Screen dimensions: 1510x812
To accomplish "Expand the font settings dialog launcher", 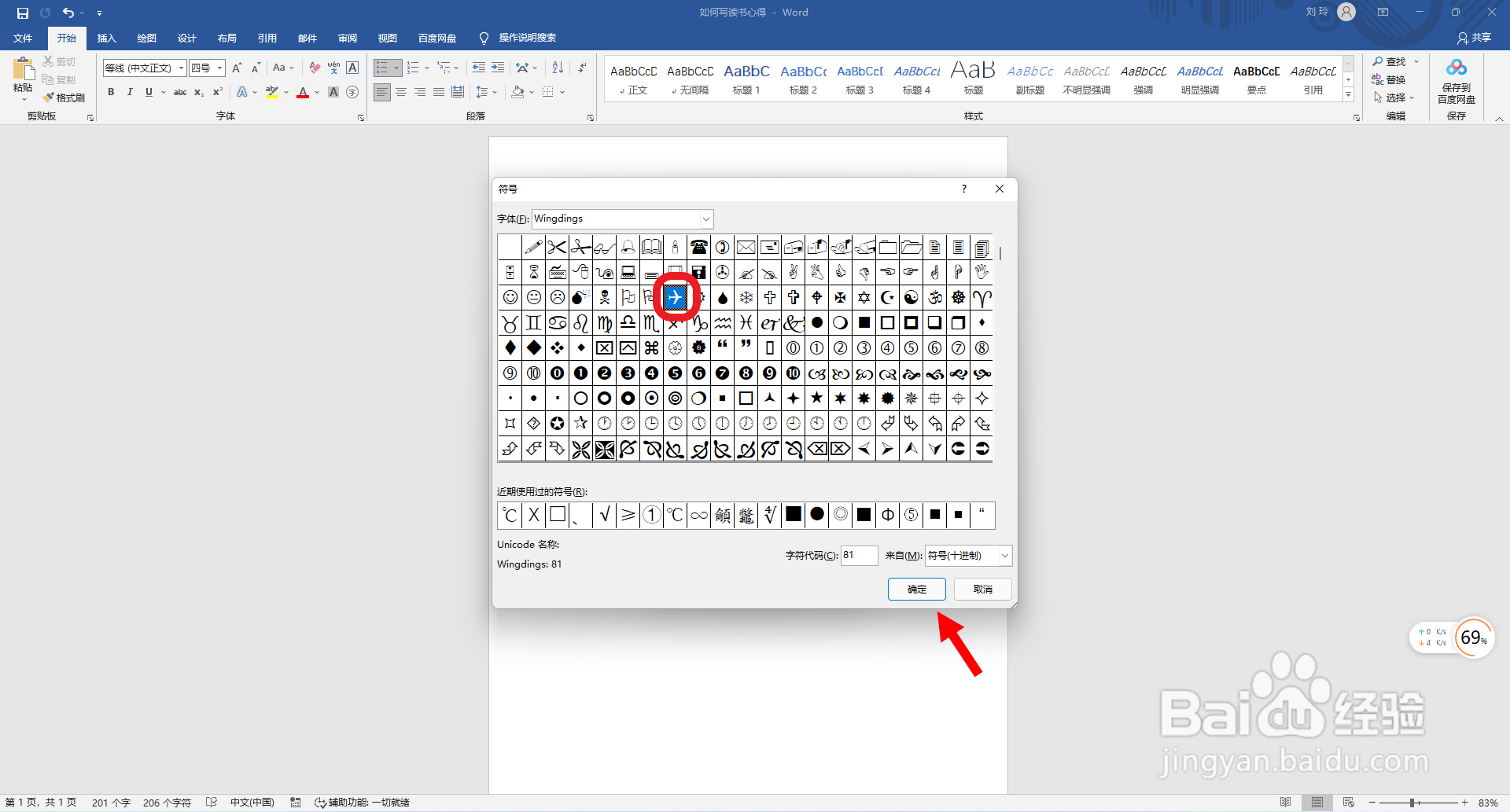I will pyautogui.click(x=361, y=117).
